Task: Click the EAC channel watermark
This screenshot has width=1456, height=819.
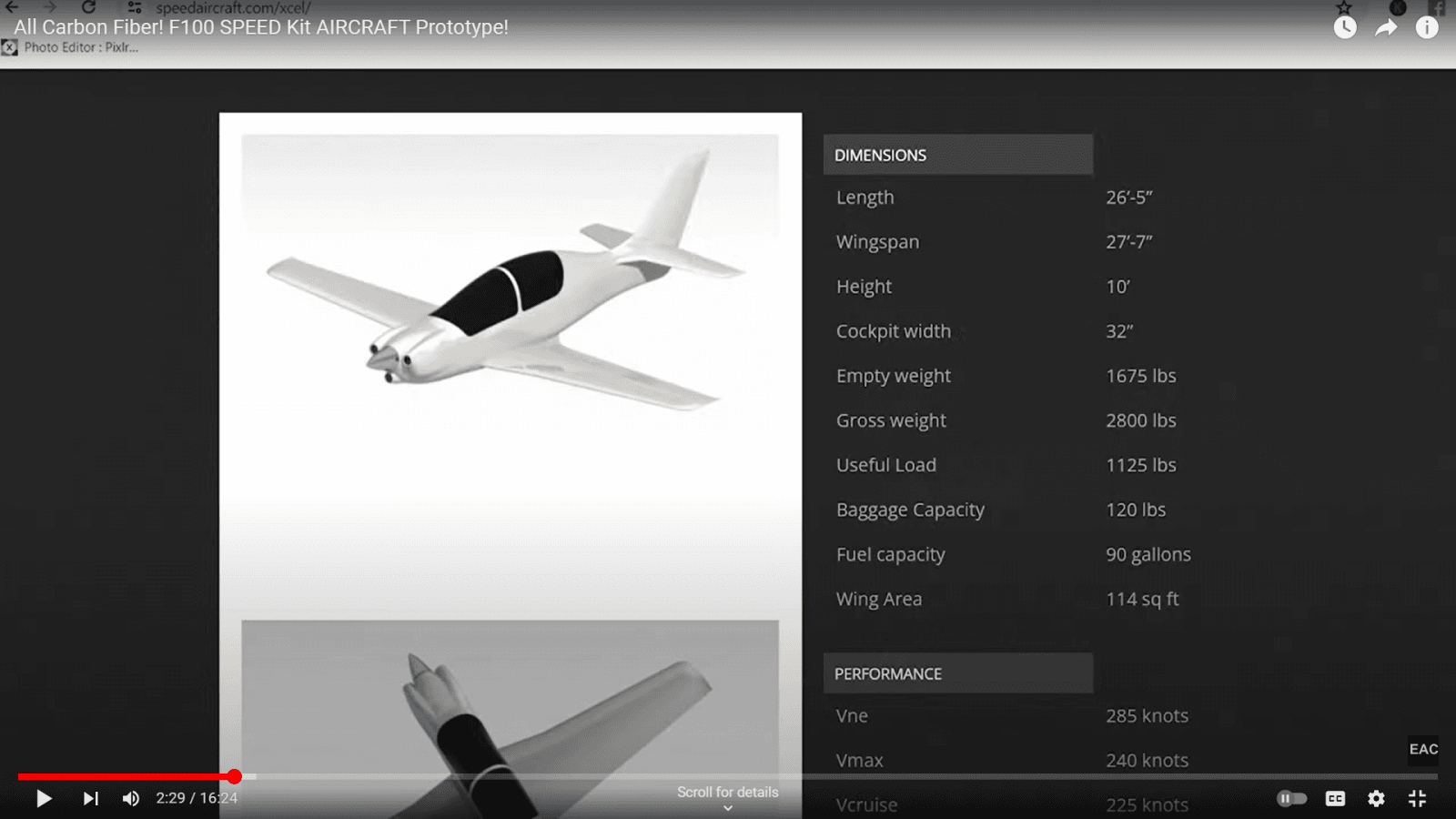Action: [x=1423, y=749]
